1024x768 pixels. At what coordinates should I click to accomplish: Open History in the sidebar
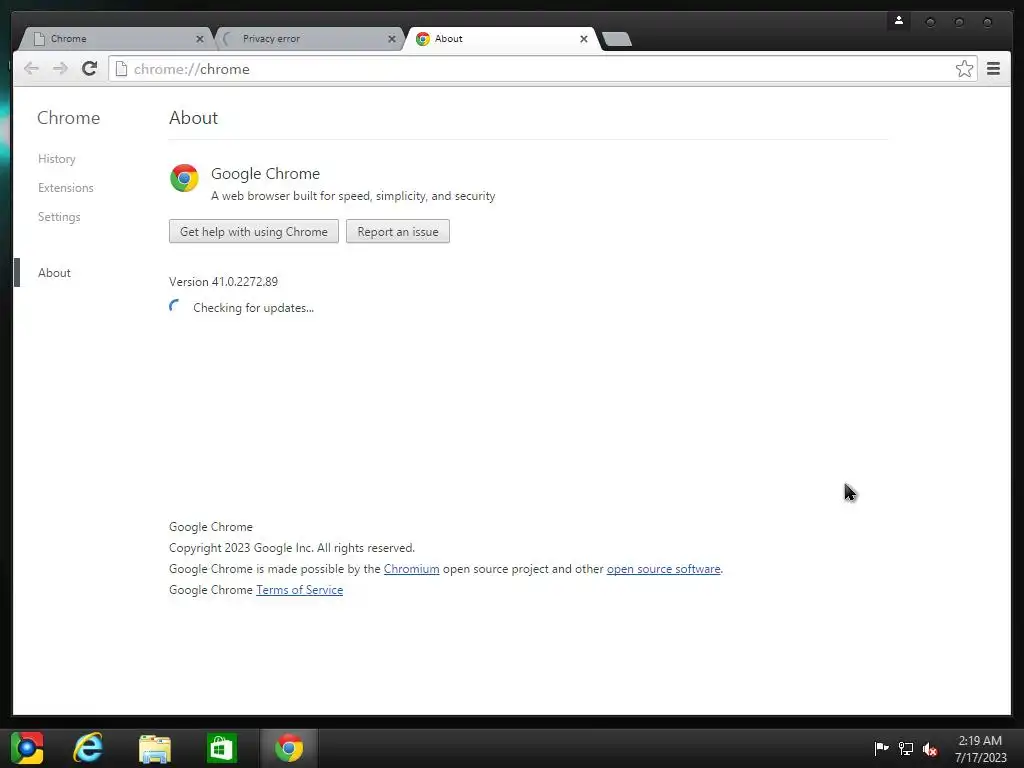tap(57, 159)
